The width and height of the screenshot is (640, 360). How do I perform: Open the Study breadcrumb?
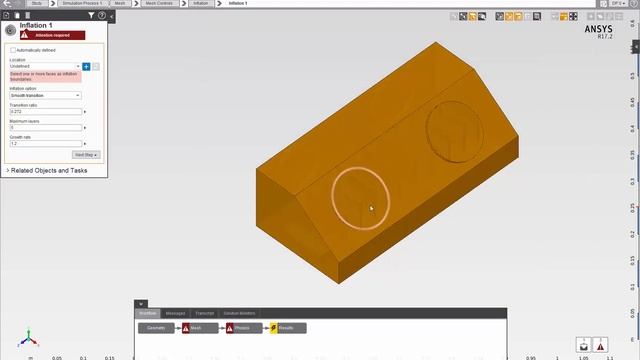(x=37, y=3)
